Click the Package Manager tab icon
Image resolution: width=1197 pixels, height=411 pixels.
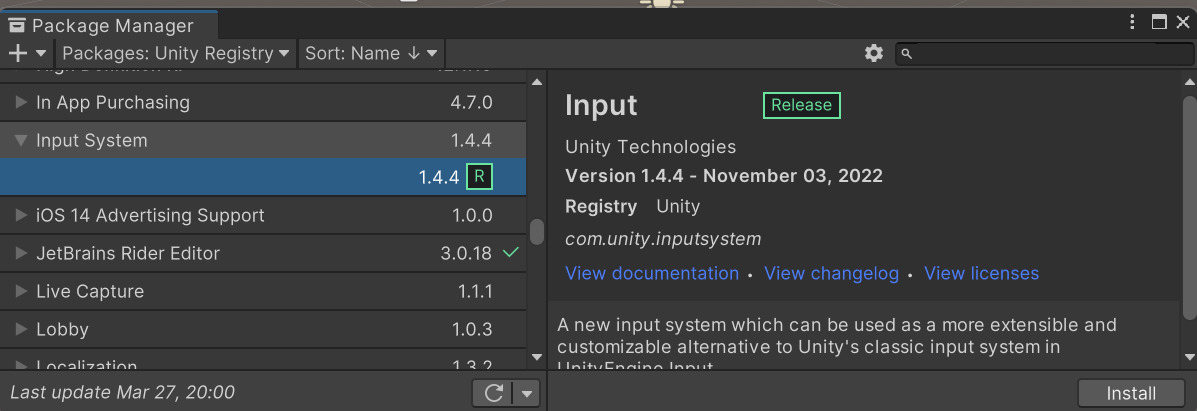point(17,26)
